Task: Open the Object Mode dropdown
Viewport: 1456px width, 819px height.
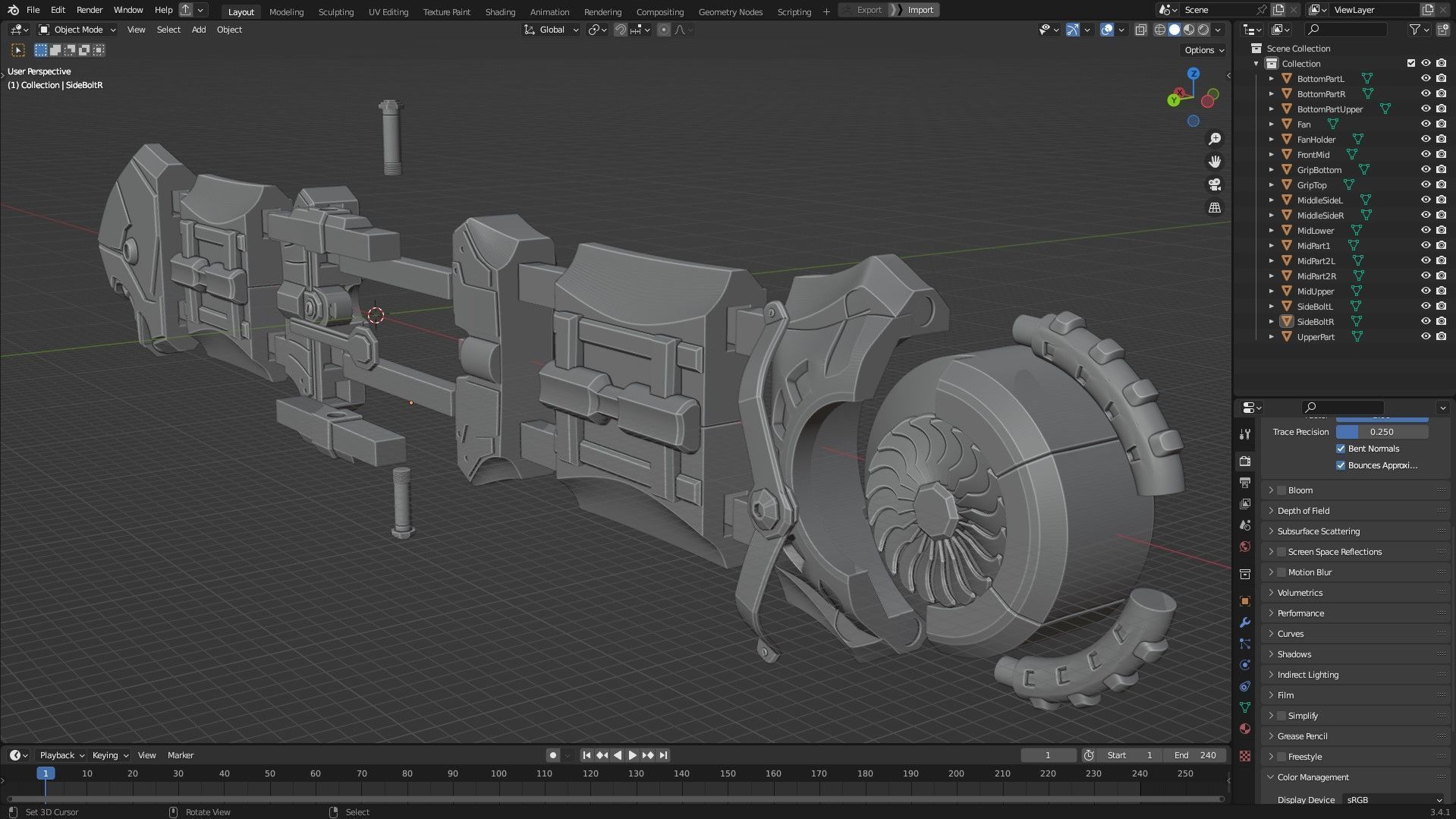Action: [x=77, y=30]
